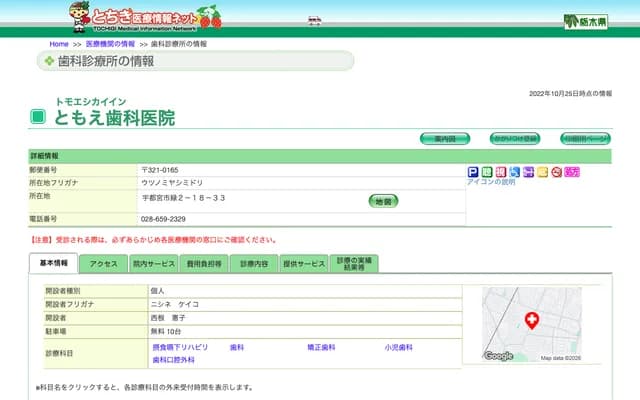
Task: Click the 詳細情報 section header
Action: (x=320, y=156)
